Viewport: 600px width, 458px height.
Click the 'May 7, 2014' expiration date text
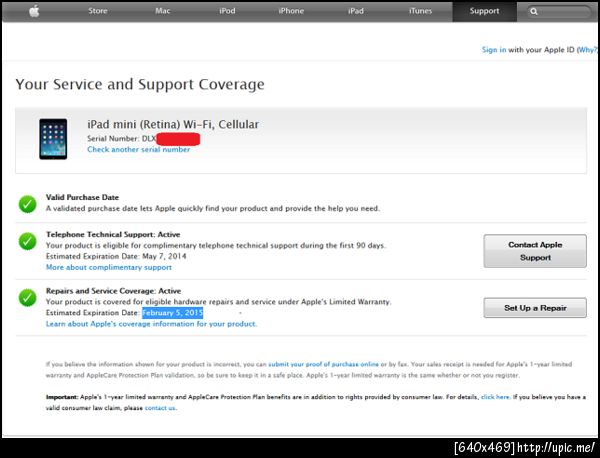tap(165, 256)
